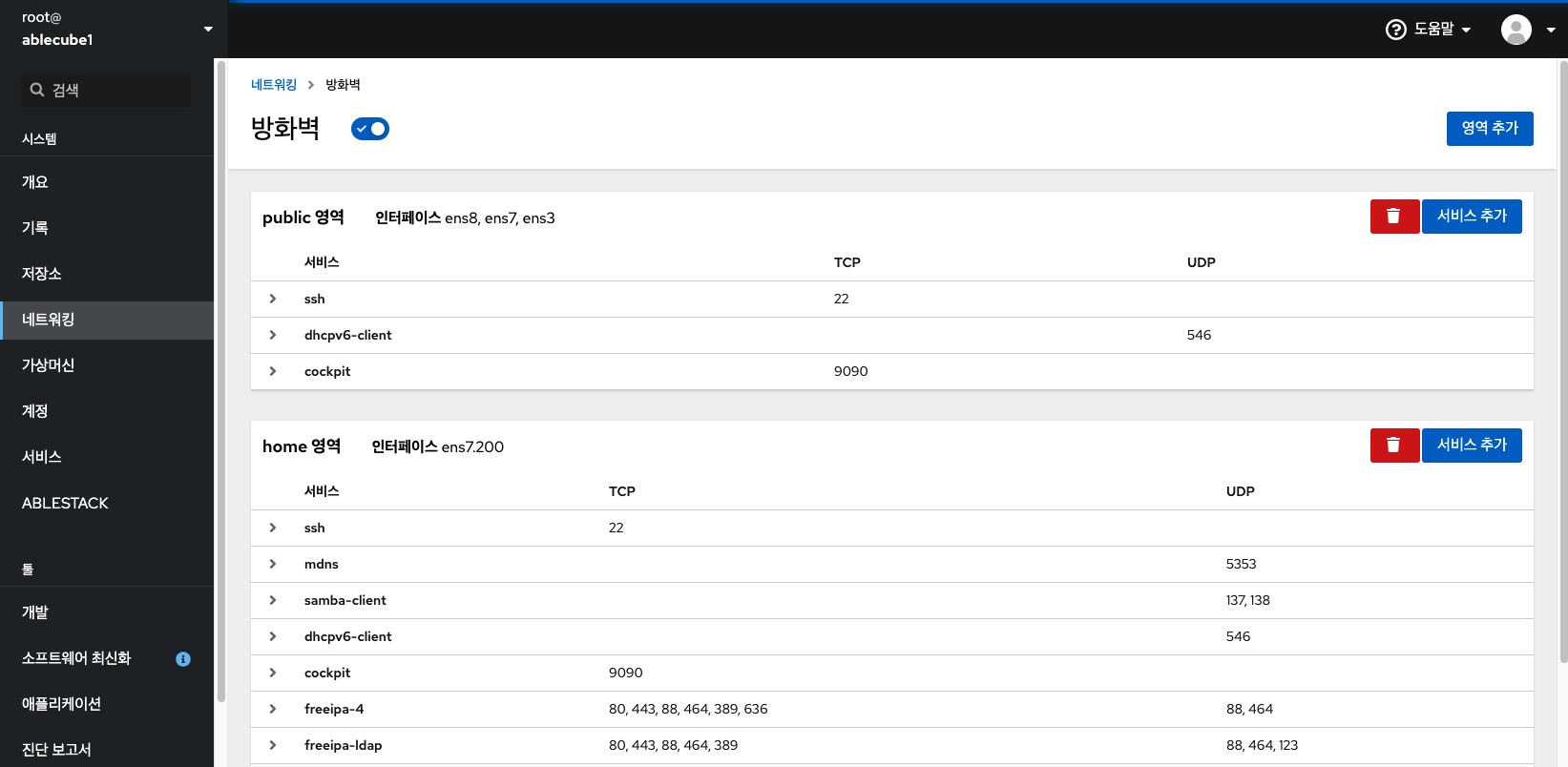Open the 도움말 help dropdown menu
Screen dimensions: 1568x767
point(1429,30)
